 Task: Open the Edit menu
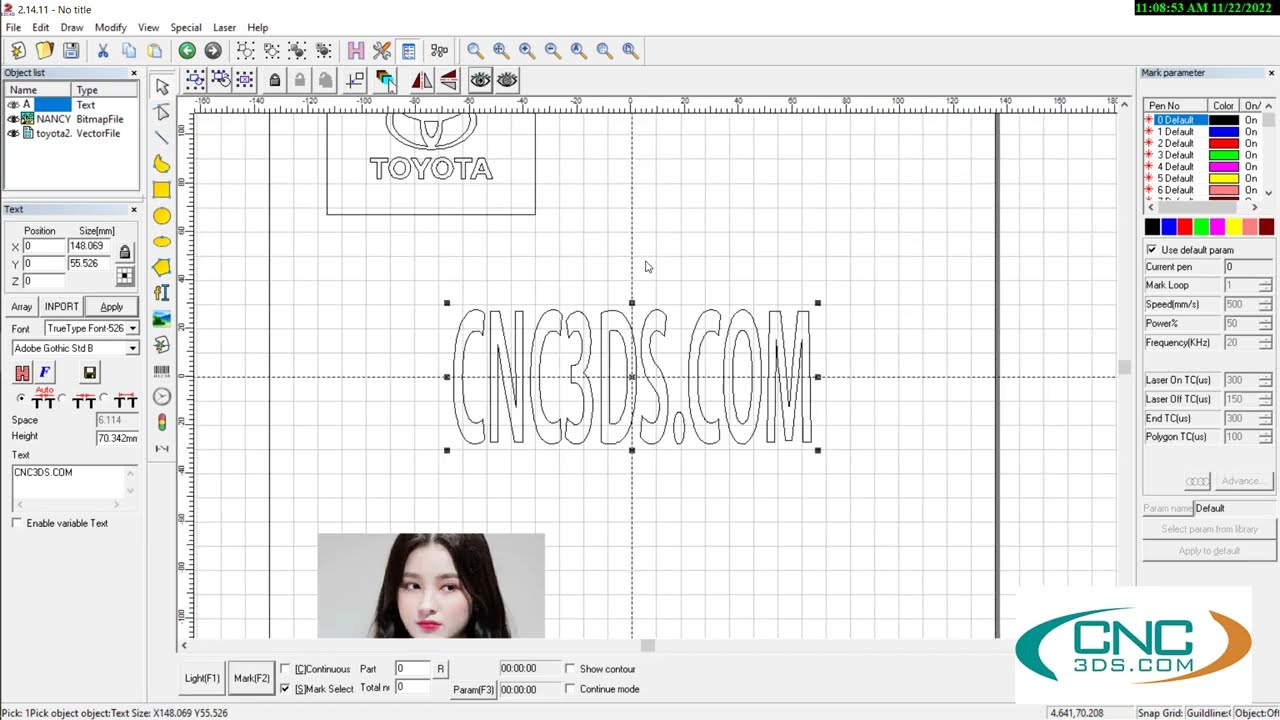(41, 27)
